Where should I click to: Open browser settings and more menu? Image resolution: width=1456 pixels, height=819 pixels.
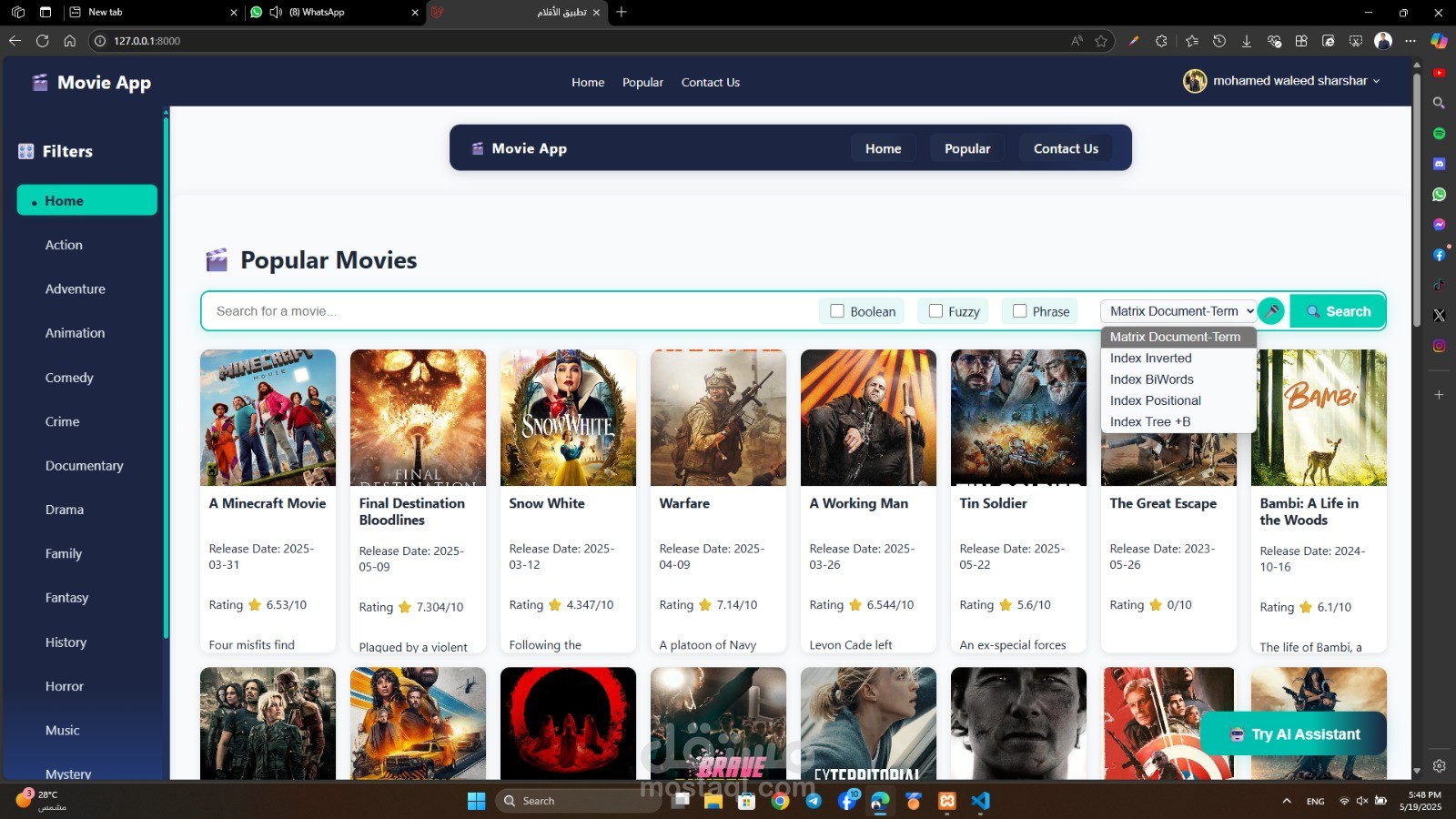coord(1410,41)
